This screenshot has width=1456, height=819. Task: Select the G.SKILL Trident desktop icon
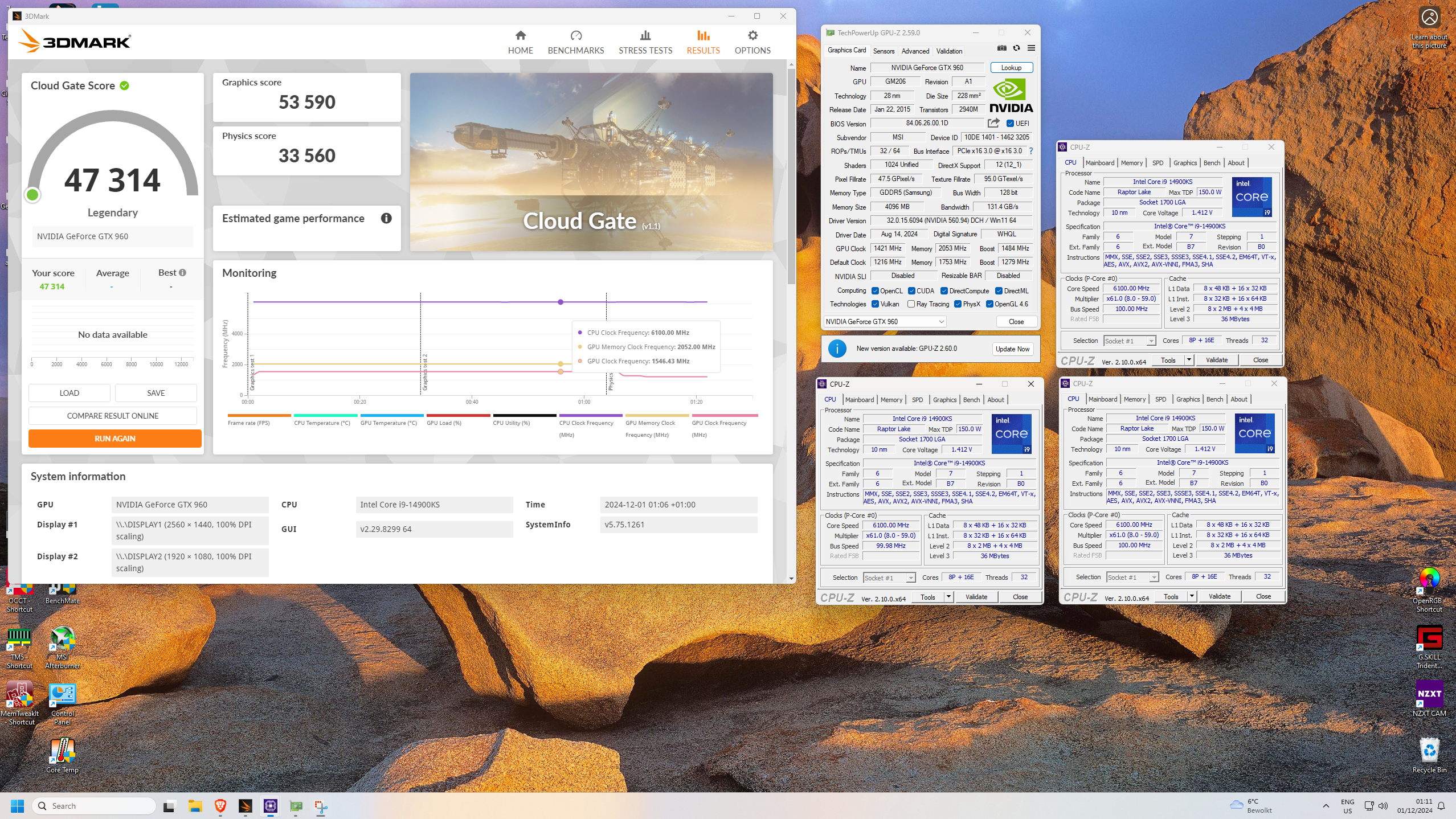(x=1429, y=647)
